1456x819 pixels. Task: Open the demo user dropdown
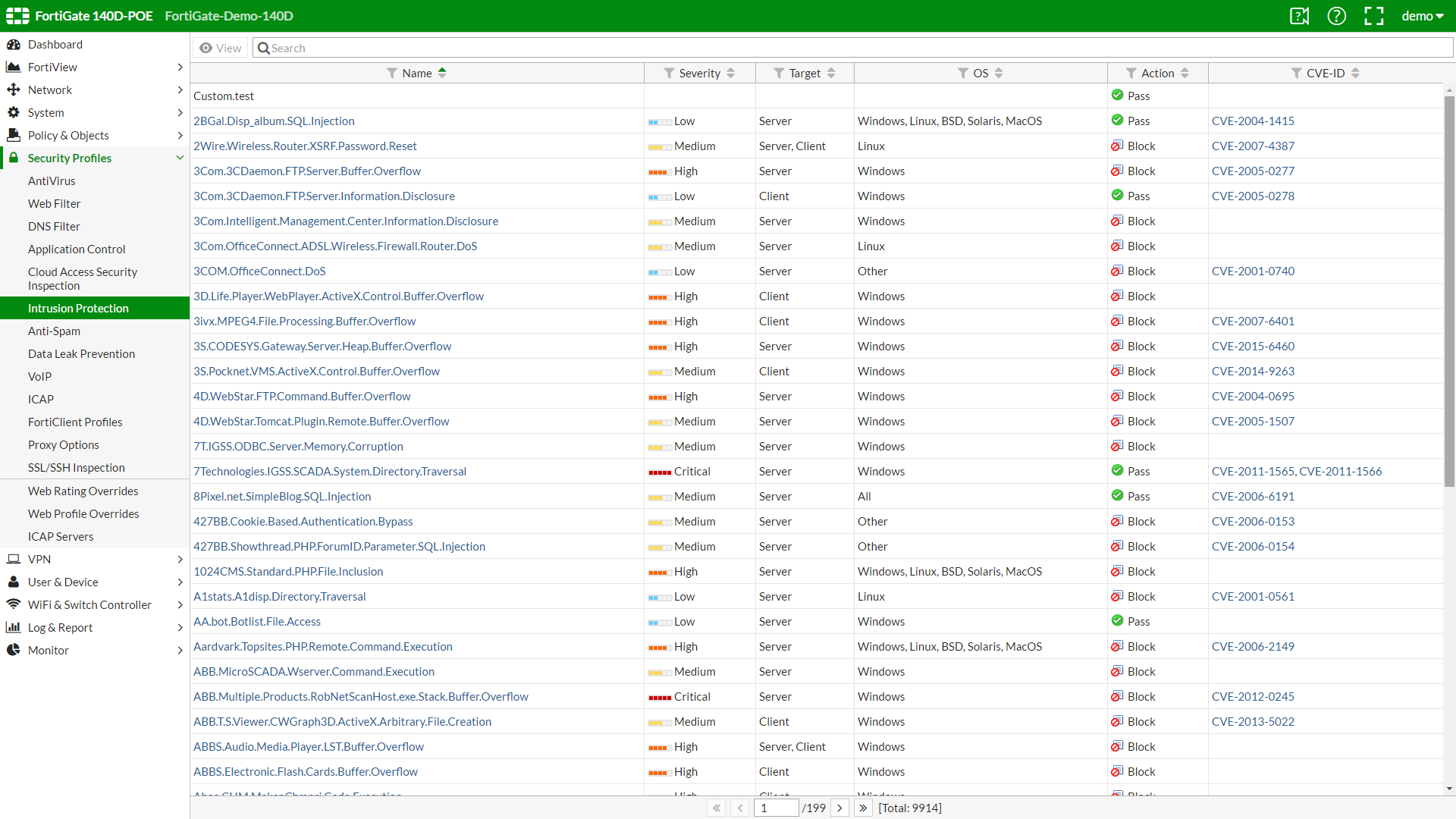(x=1422, y=16)
